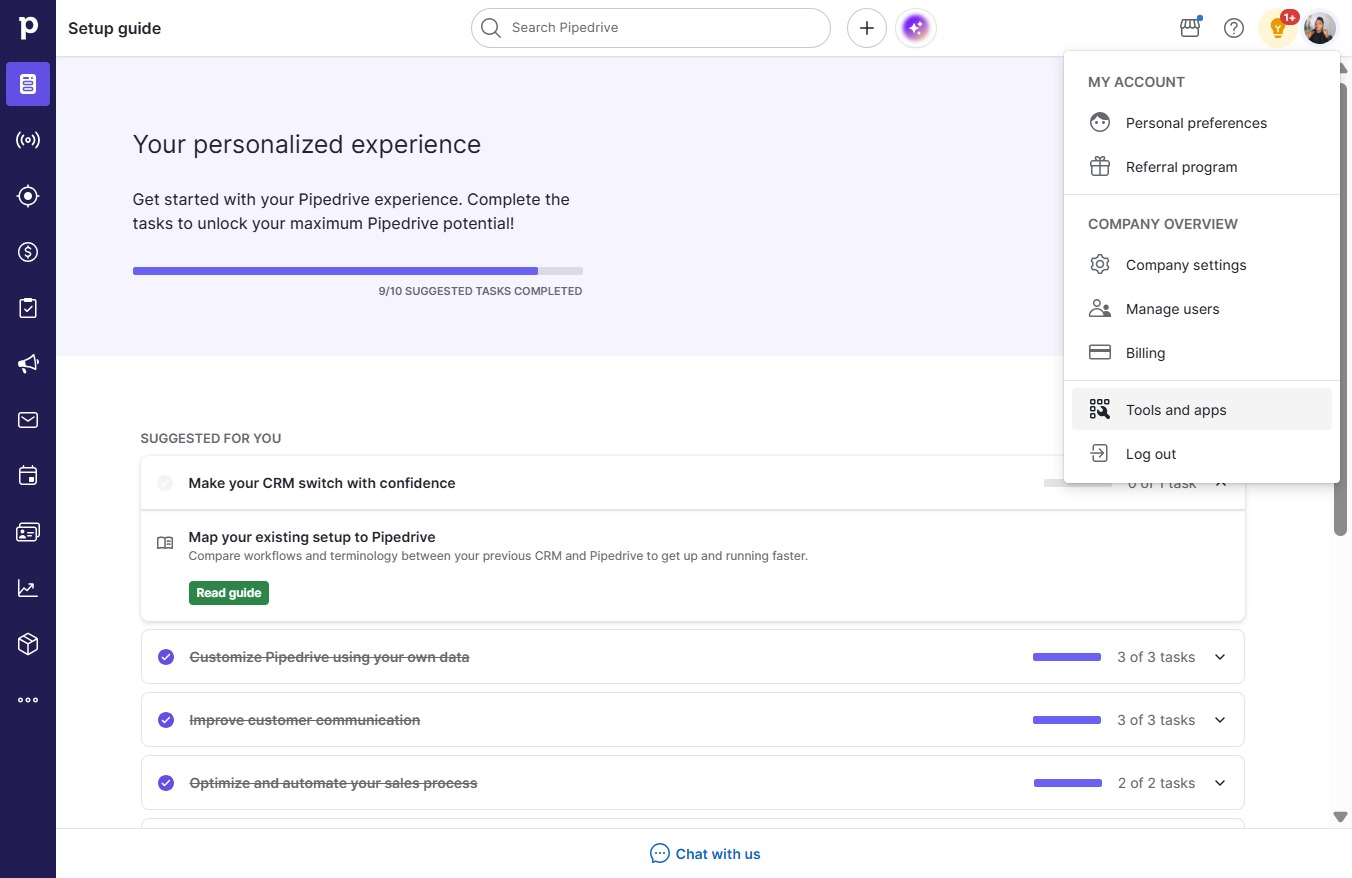Open the Pulse broadcast sidebar icon
This screenshot has width=1352, height=878.
pyautogui.click(x=28, y=140)
